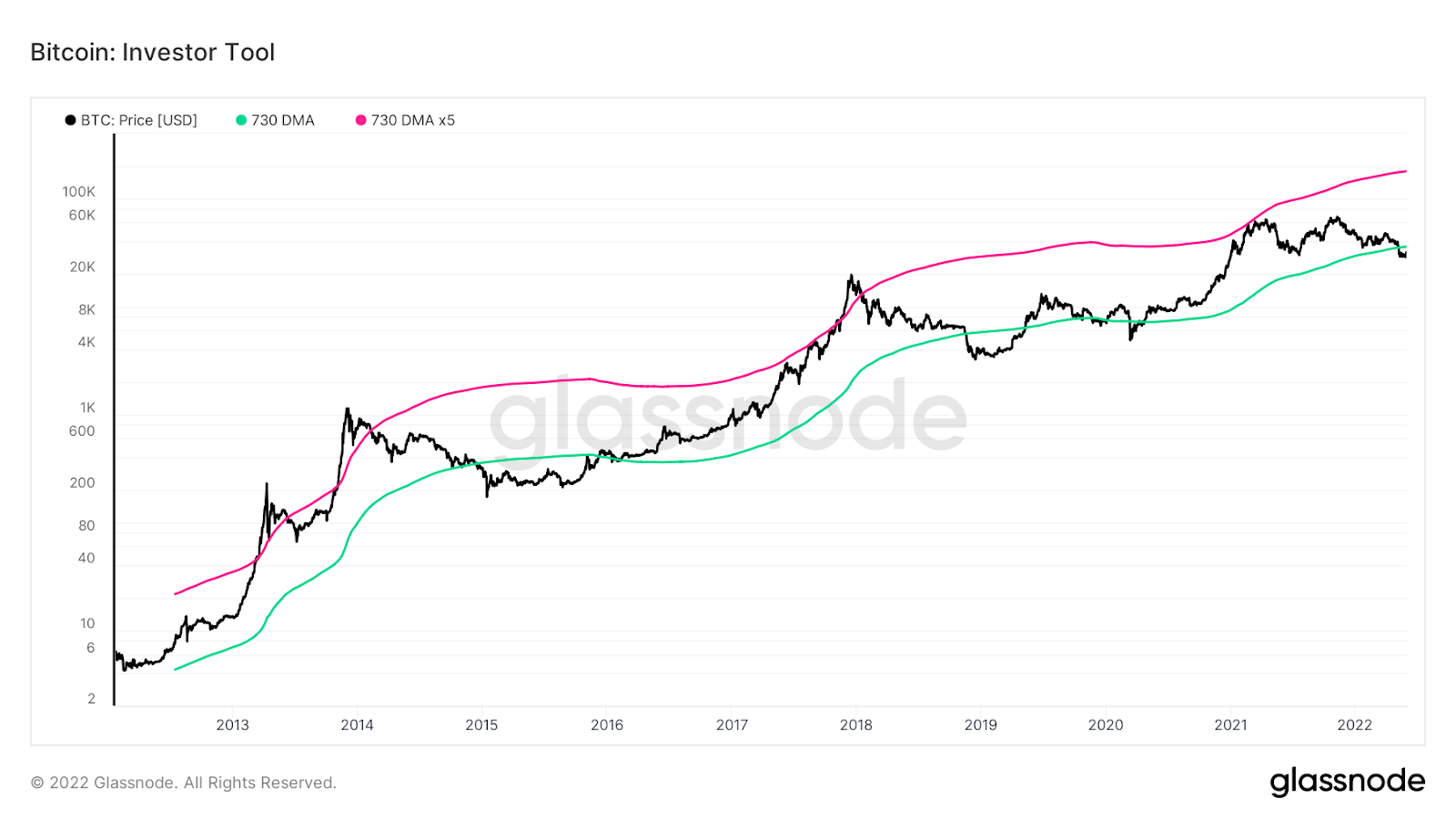Viewport: 1456px width, 819px height.
Task: Click the green 730 DMA legend dot
Action: pyautogui.click(x=241, y=120)
